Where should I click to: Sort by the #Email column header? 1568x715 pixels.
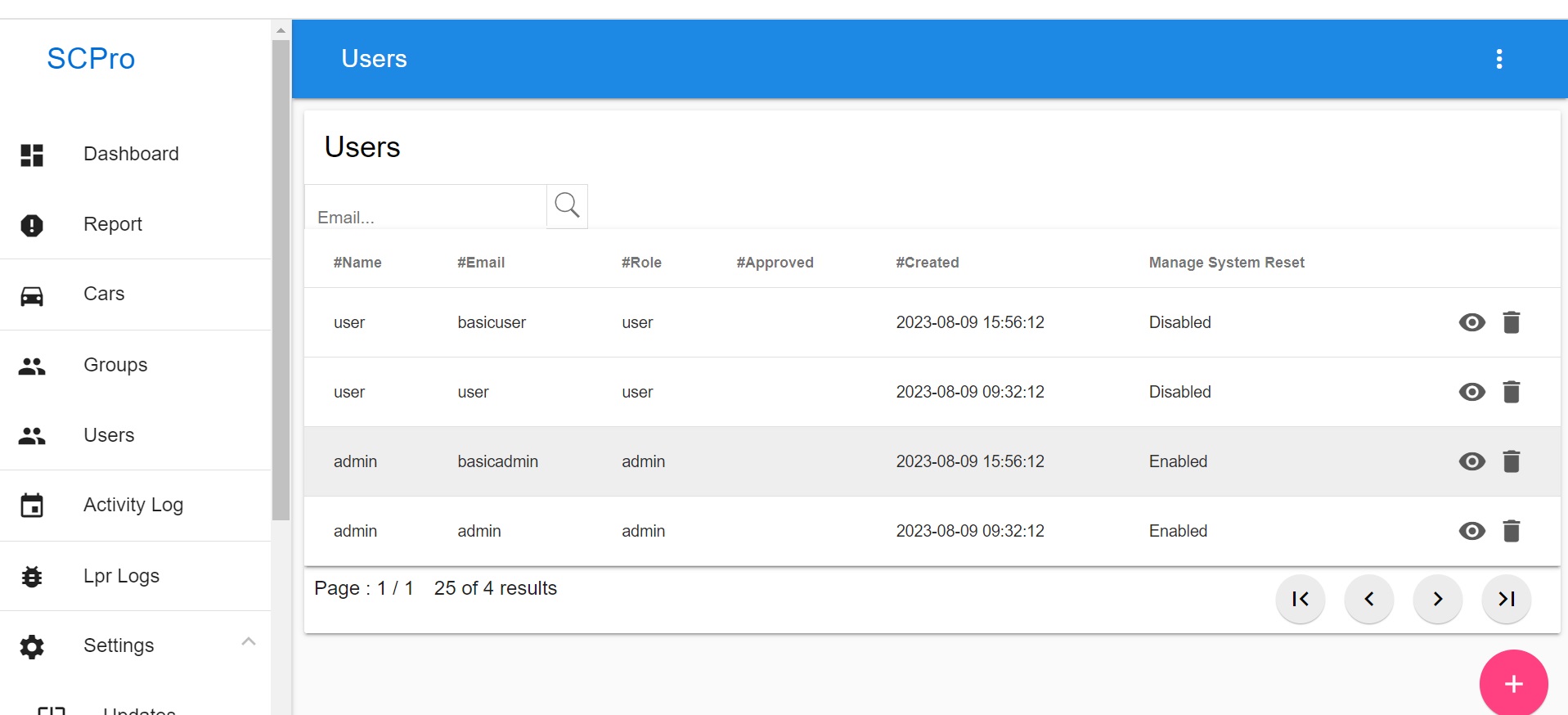[481, 263]
